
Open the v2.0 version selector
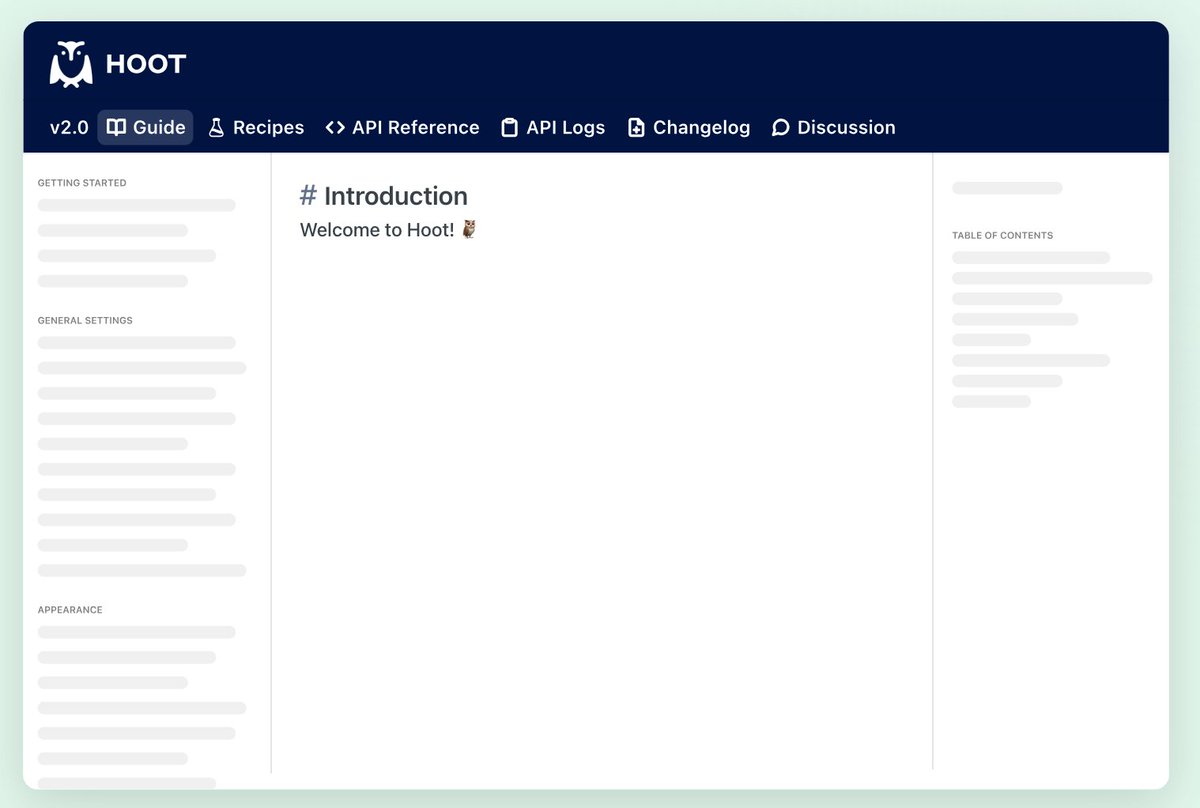(69, 127)
